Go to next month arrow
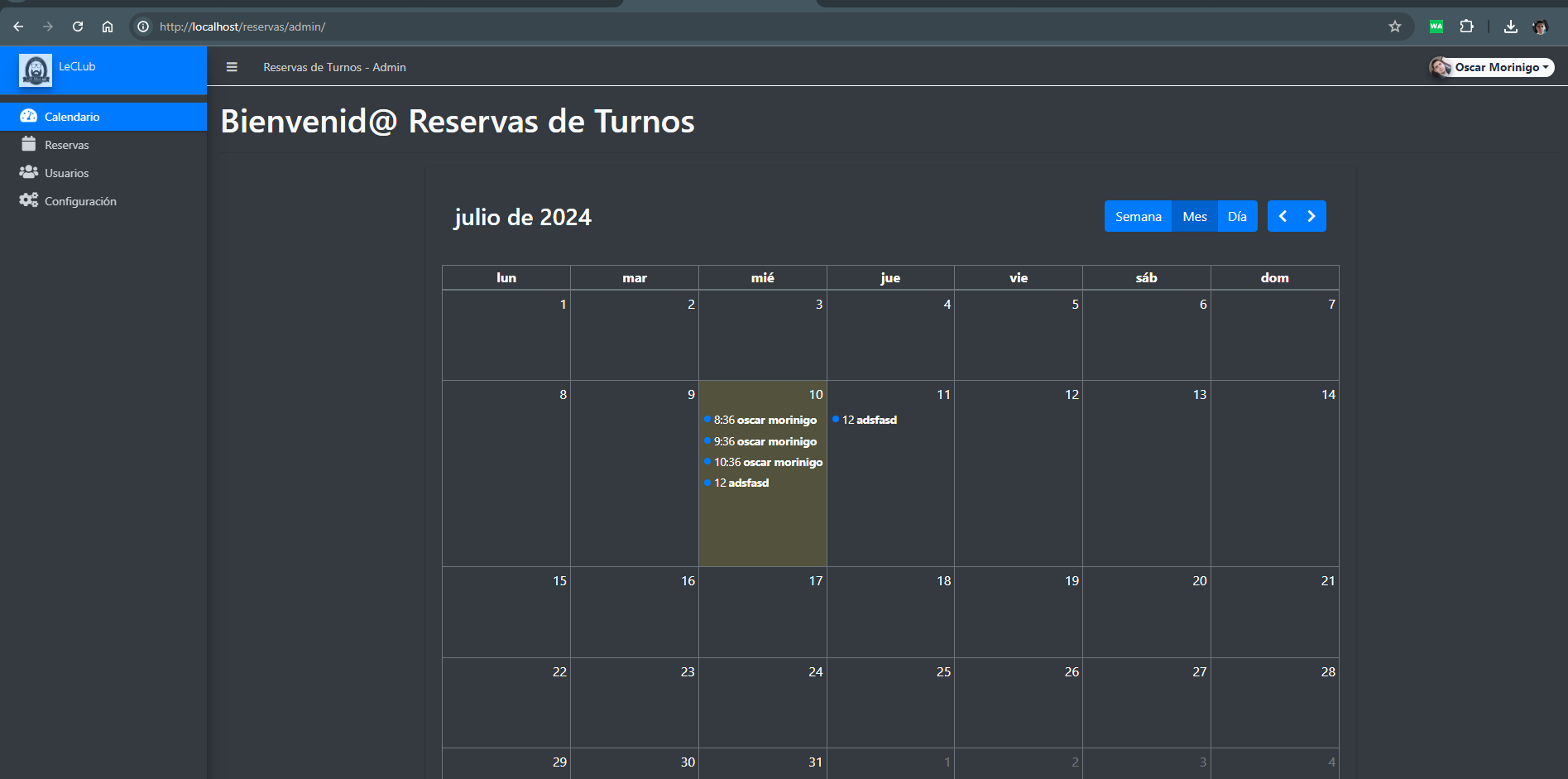 [x=1311, y=216]
